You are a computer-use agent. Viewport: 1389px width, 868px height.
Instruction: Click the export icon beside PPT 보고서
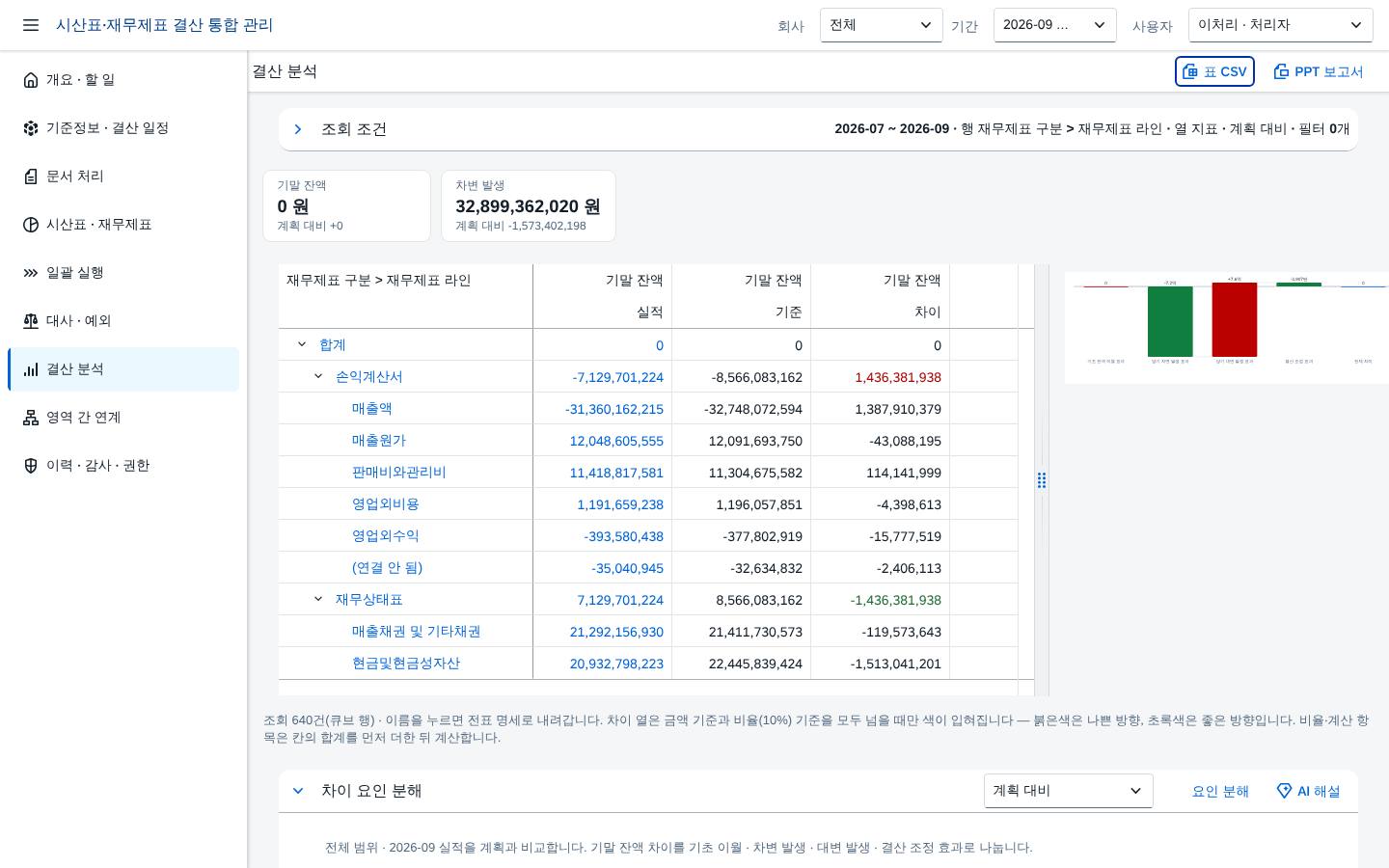click(x=1281, y=71)
